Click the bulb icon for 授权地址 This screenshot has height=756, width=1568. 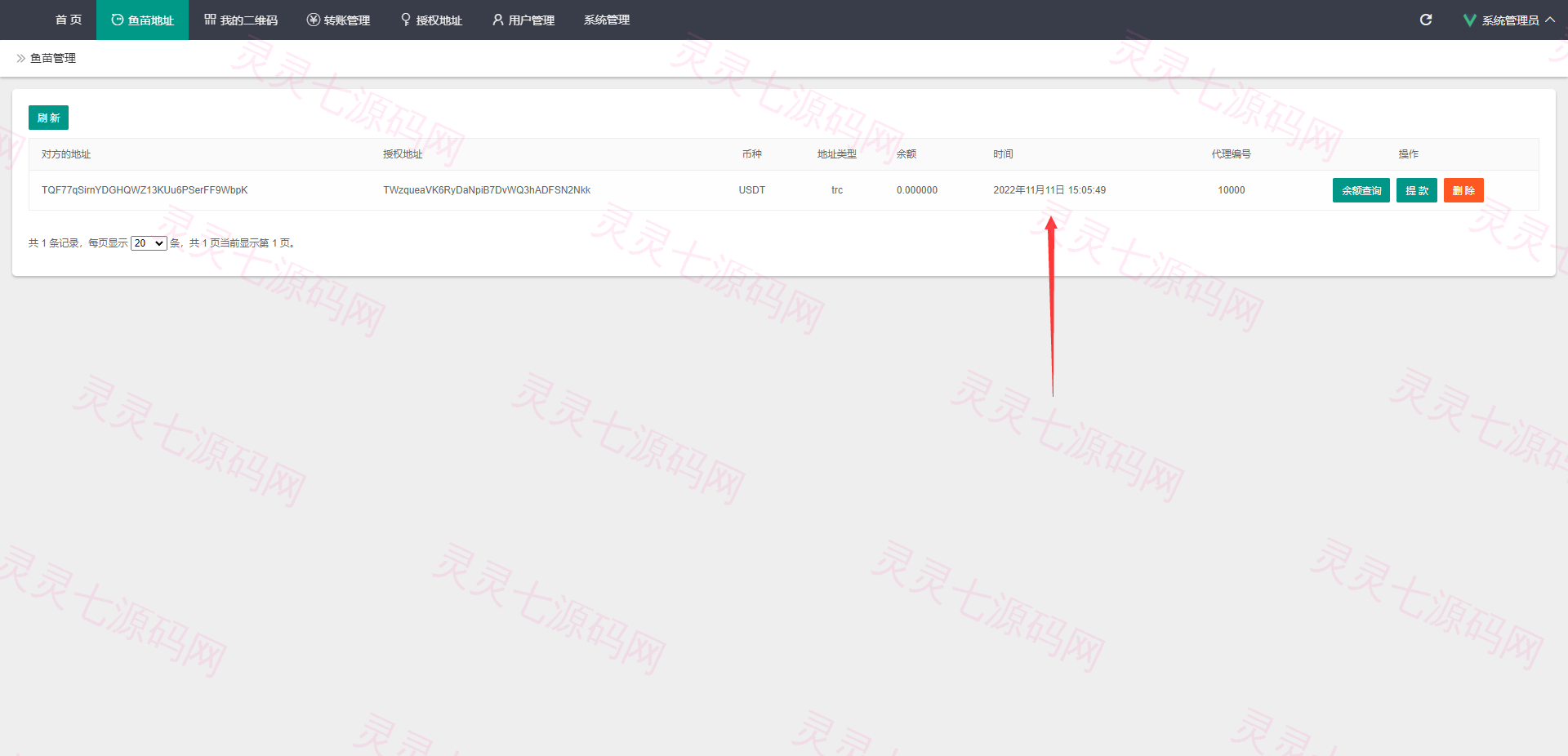pyautogui.click(x=406, y=20)
